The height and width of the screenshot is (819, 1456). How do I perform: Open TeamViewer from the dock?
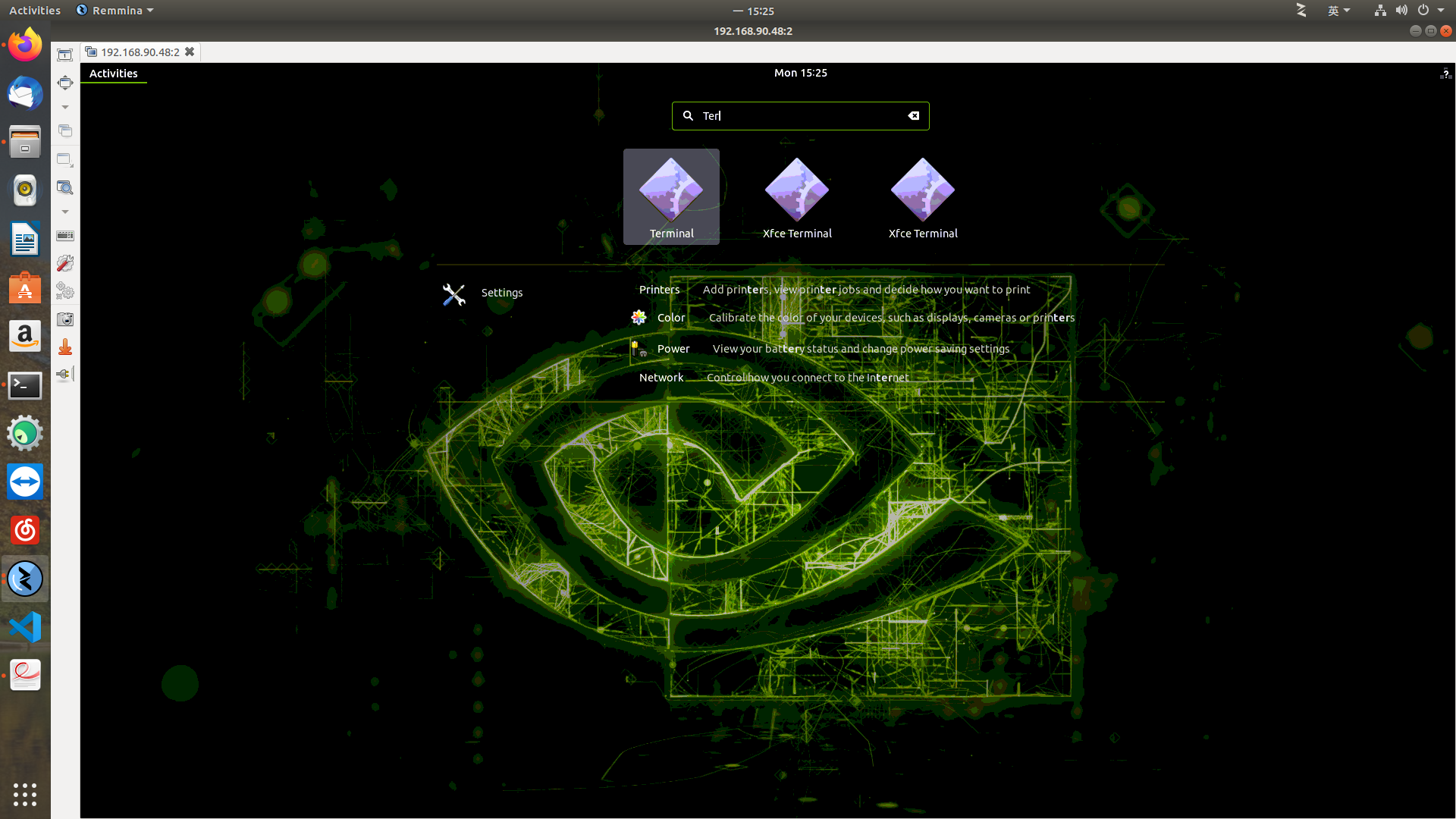coord(25,482)
